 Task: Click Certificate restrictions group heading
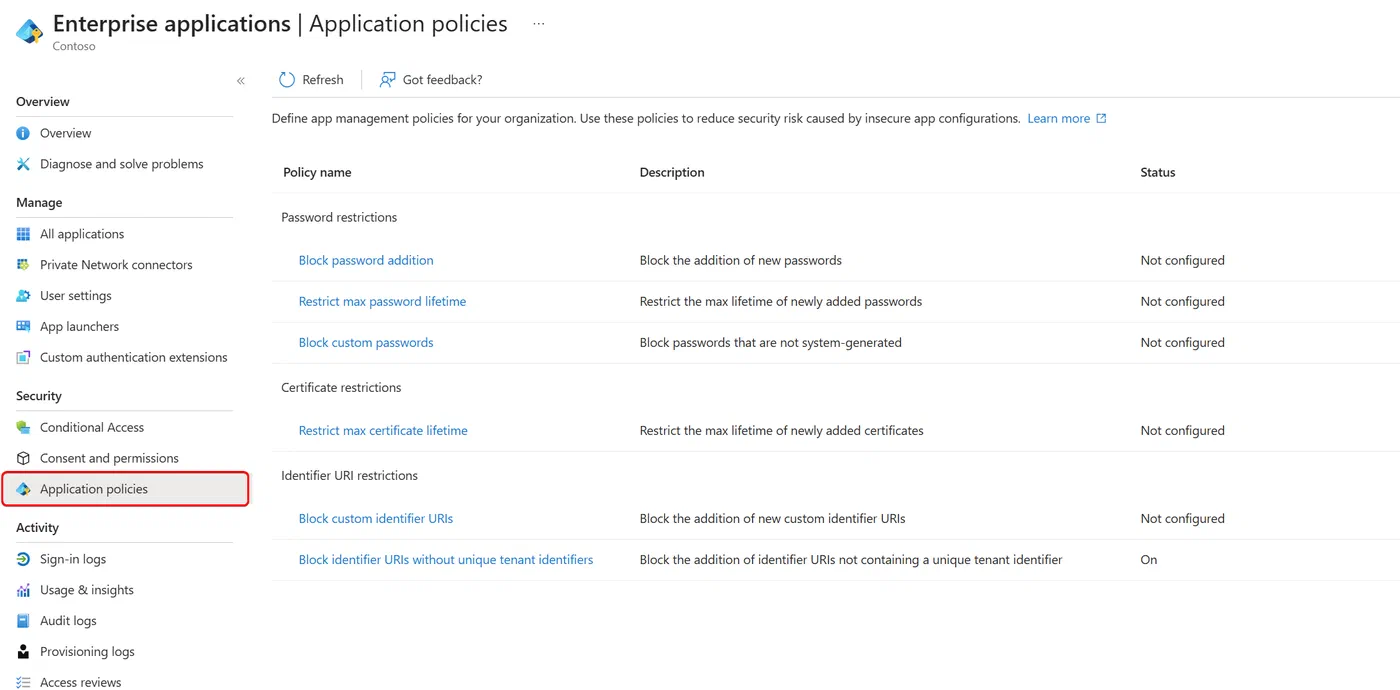[x=341, y=387]
